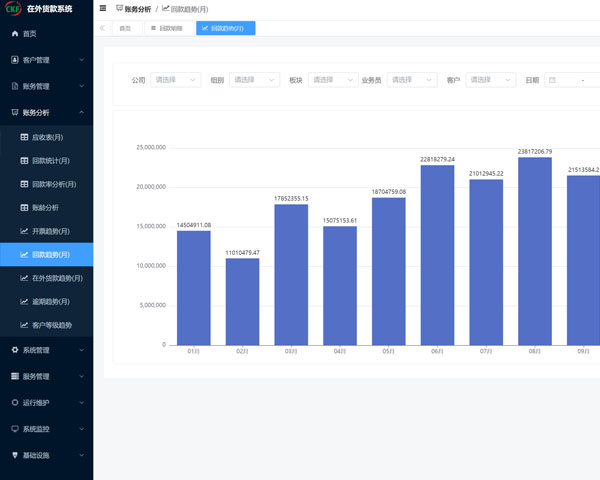Switch to the 首页 tab
This screenshot has height=480, width=600.
click(x=125, y=28)
